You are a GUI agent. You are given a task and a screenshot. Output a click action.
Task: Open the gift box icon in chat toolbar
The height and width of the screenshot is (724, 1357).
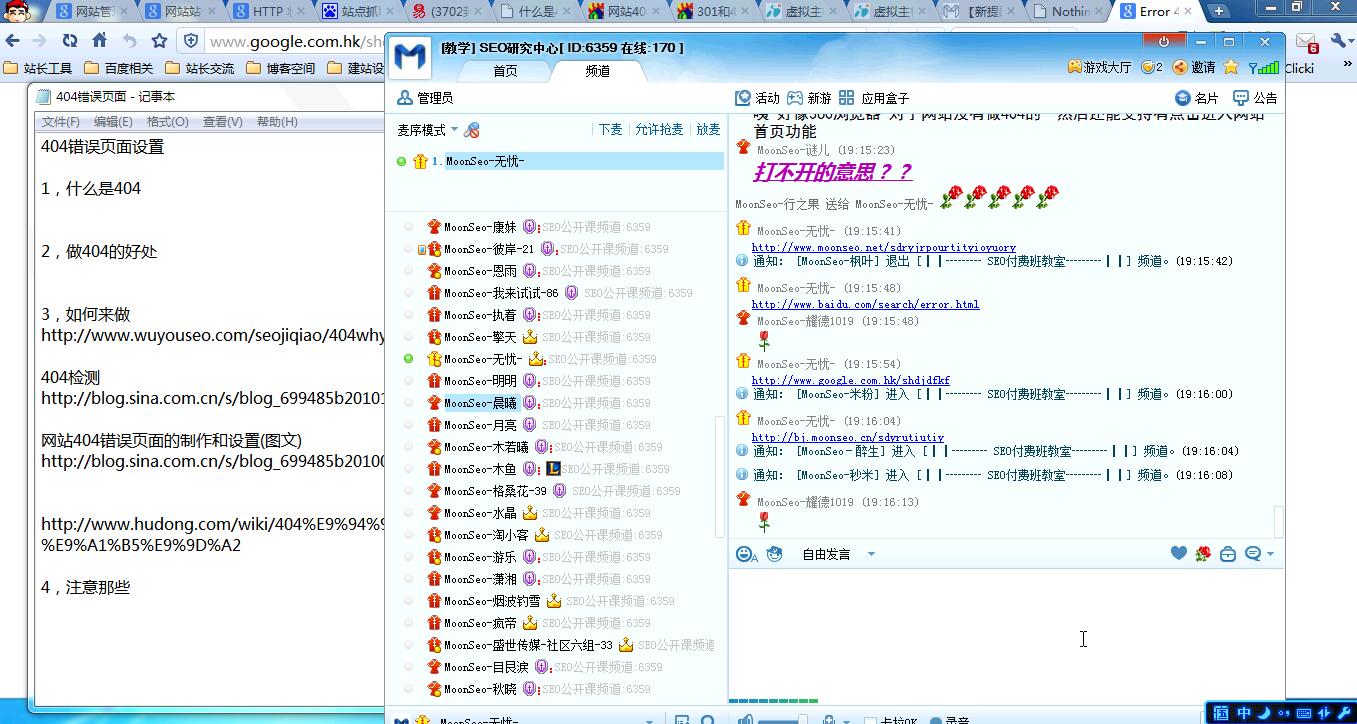(x=1228, y=554)
